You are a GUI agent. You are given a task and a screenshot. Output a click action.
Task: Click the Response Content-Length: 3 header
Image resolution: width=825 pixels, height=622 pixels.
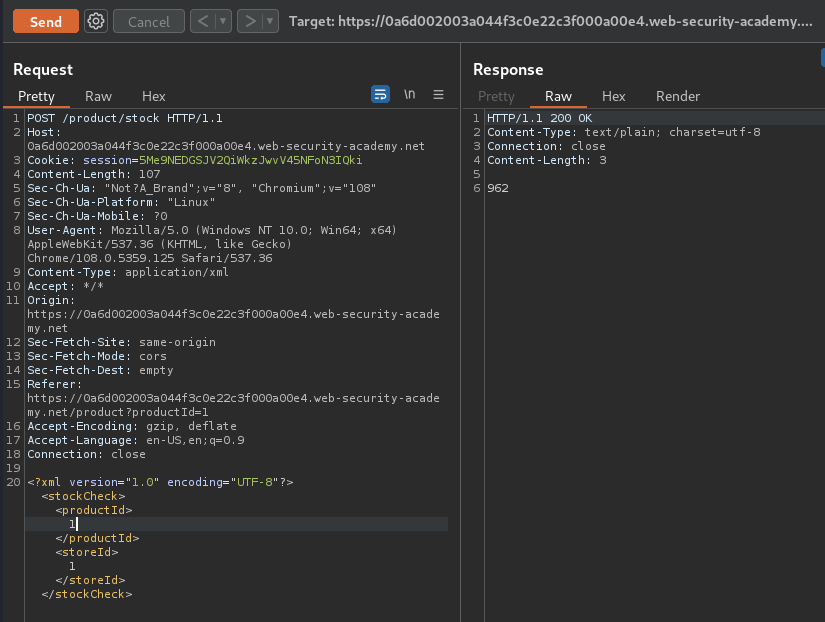tap(547, 160)
